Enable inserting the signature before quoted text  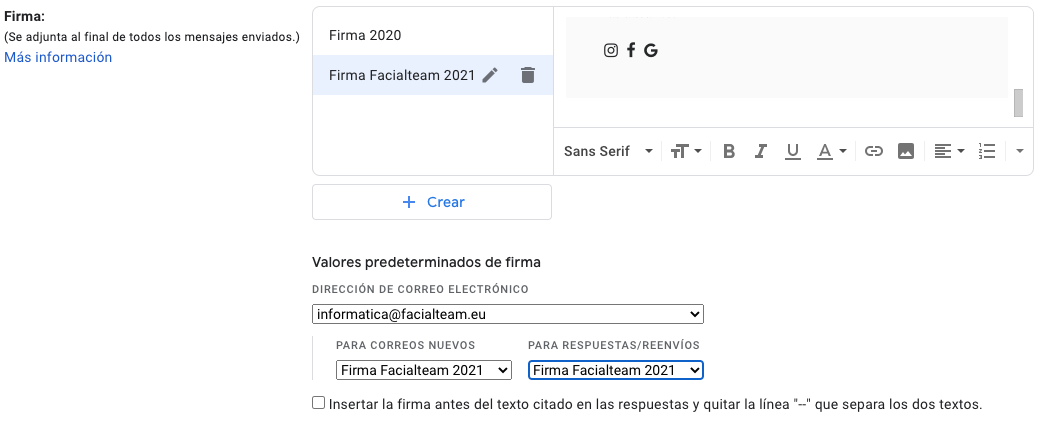319,403
